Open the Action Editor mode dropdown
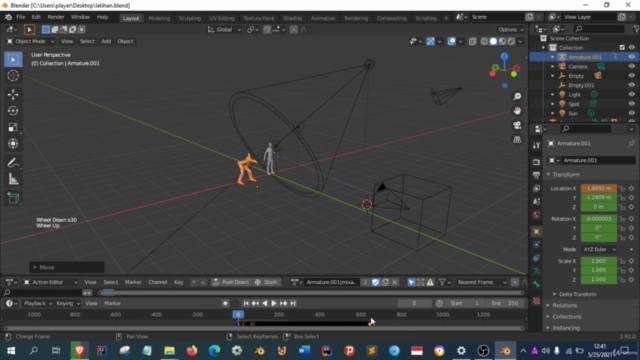Screen dimensions: 640x360 [51, 282]
